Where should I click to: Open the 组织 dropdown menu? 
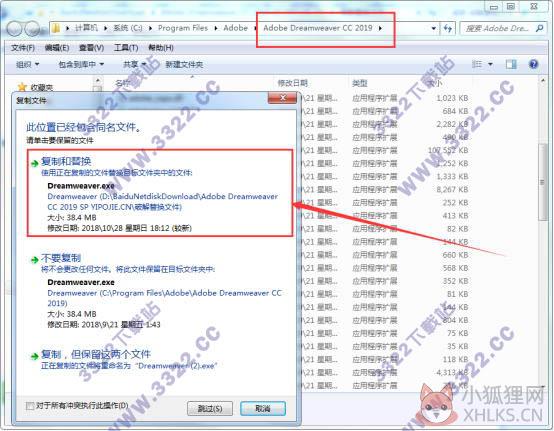27,64
